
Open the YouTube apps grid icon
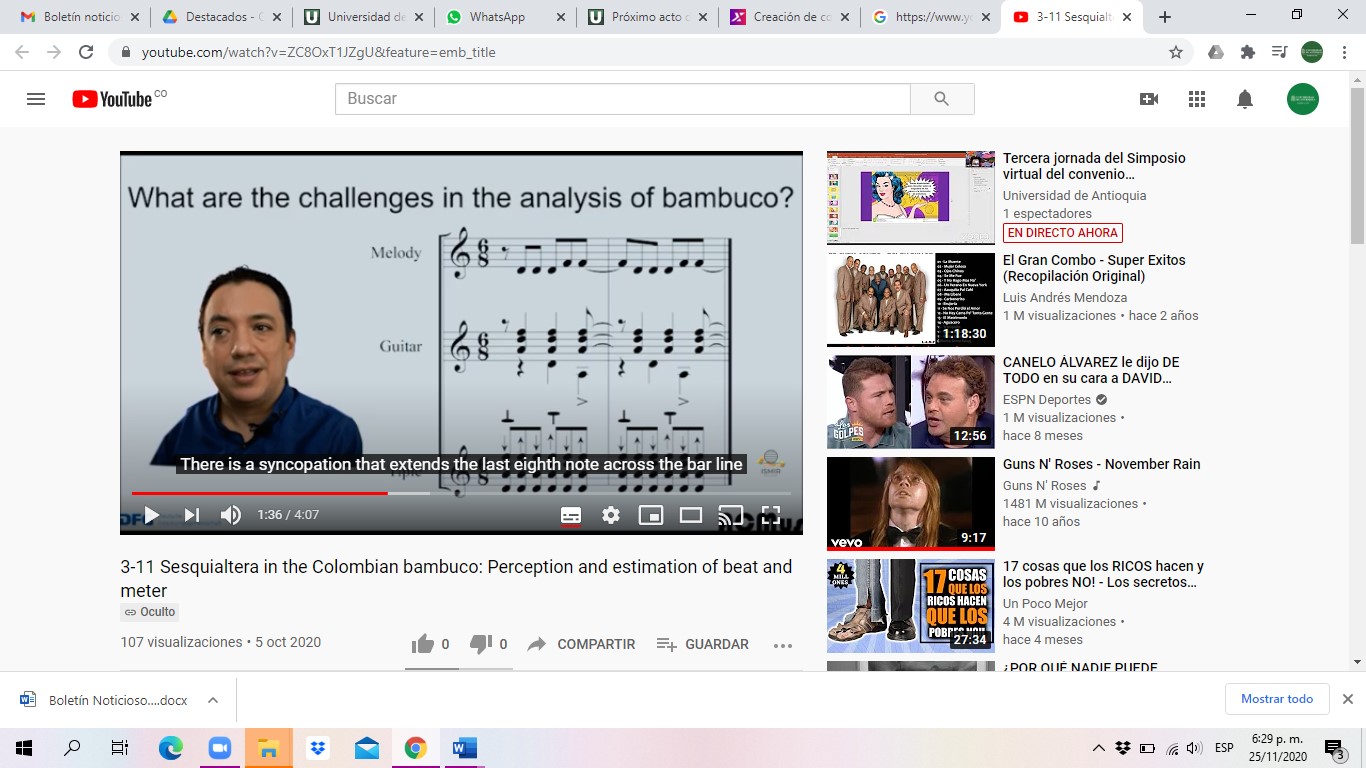[x=1197, y=99]
